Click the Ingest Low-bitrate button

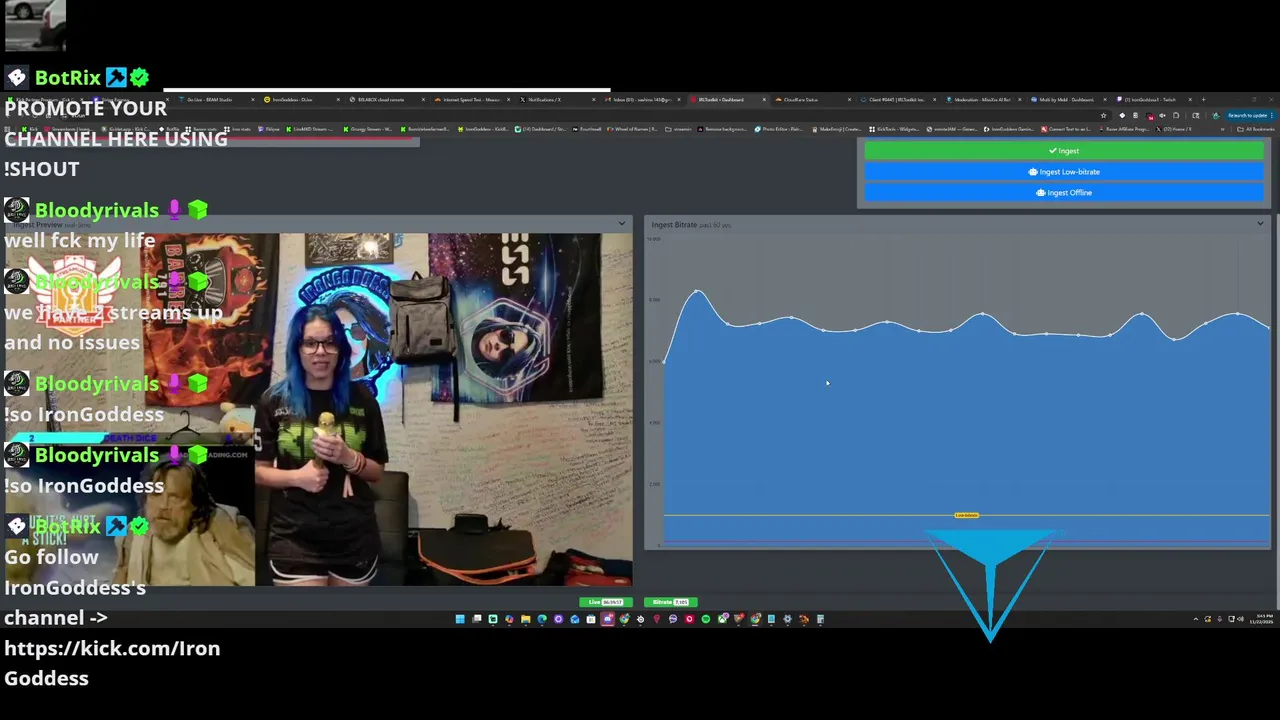pos(1064,172)
